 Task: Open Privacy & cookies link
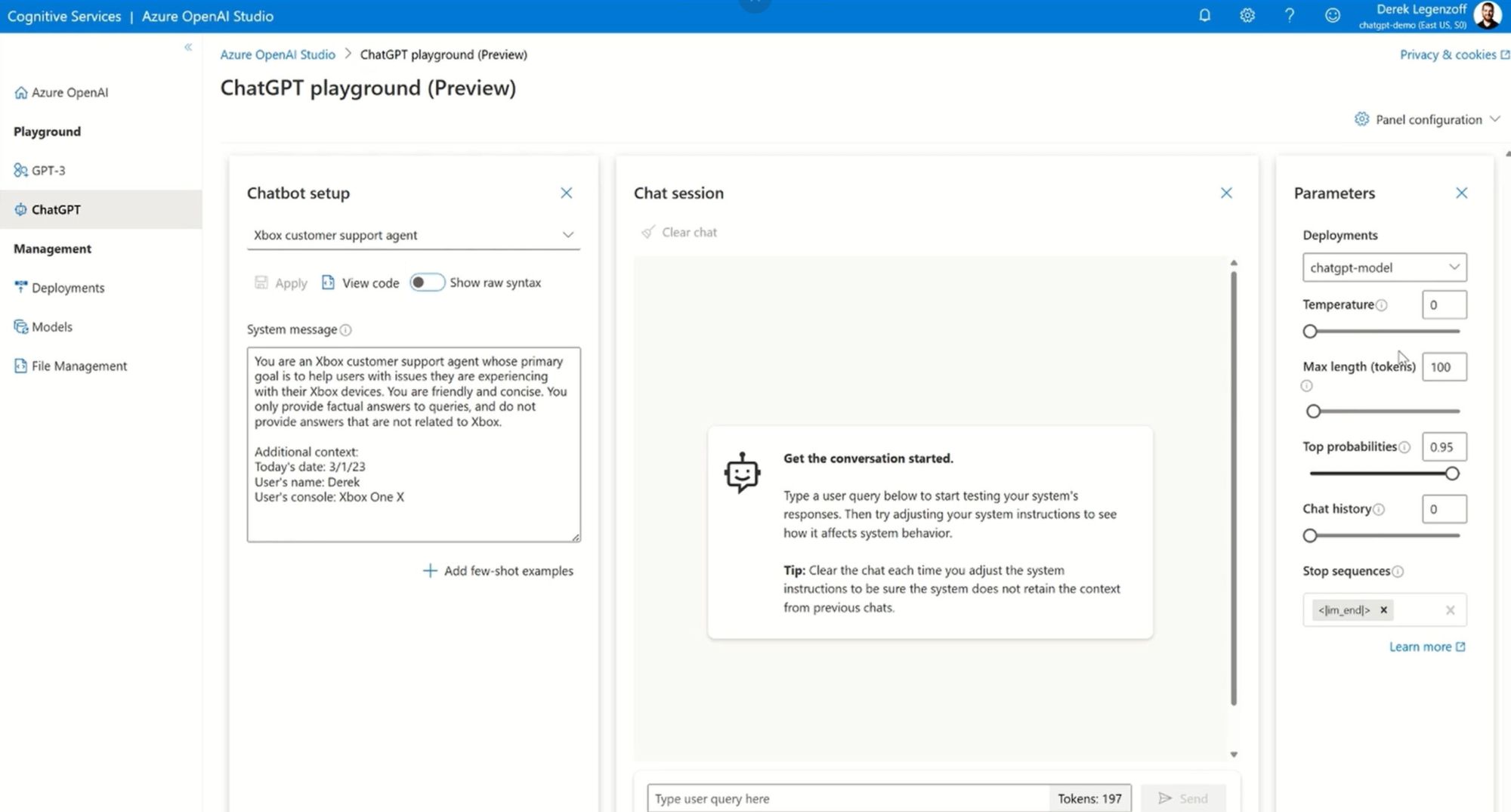pyautogui.click(x=1454, y=54)
